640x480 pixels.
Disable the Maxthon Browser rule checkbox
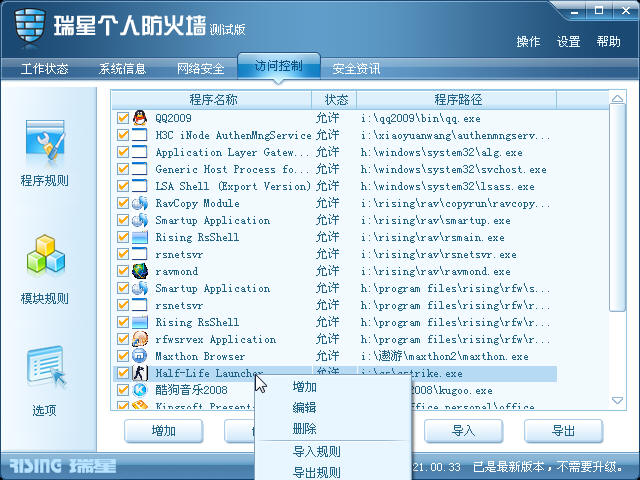[123, 356]
